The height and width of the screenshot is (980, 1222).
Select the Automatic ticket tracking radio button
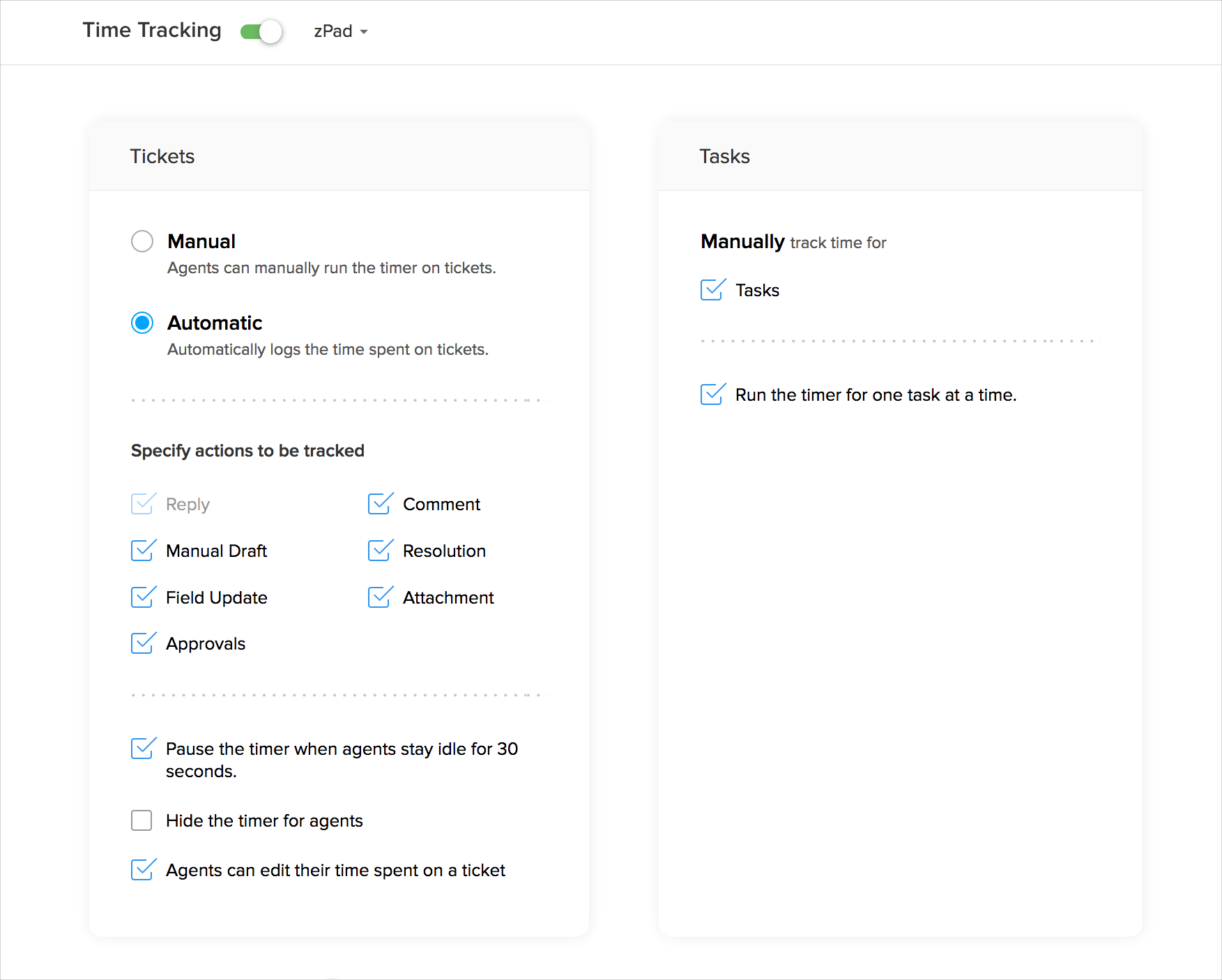pyautogui.click(x=142, y=323)
